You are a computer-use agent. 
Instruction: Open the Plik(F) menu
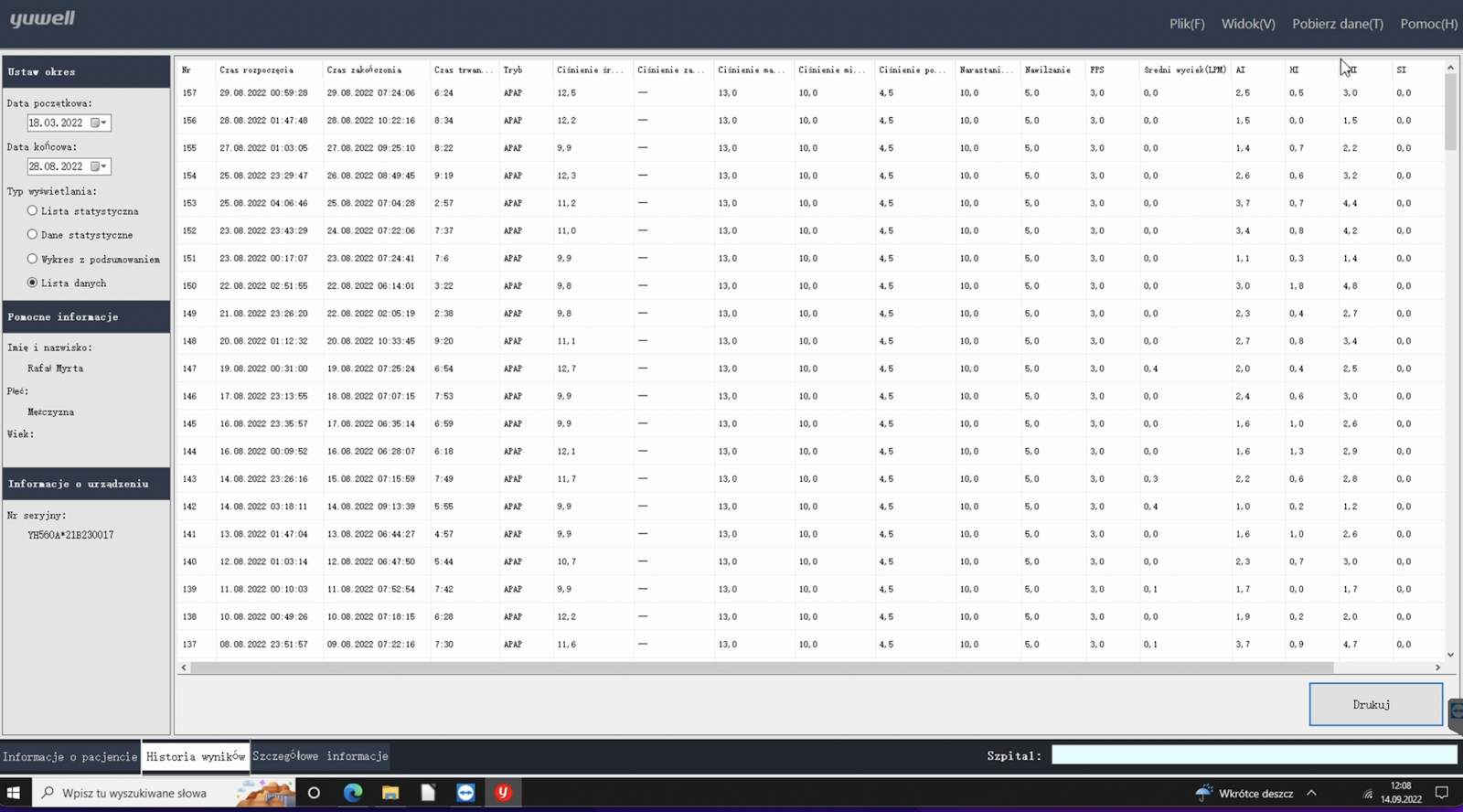point(1186,24)
